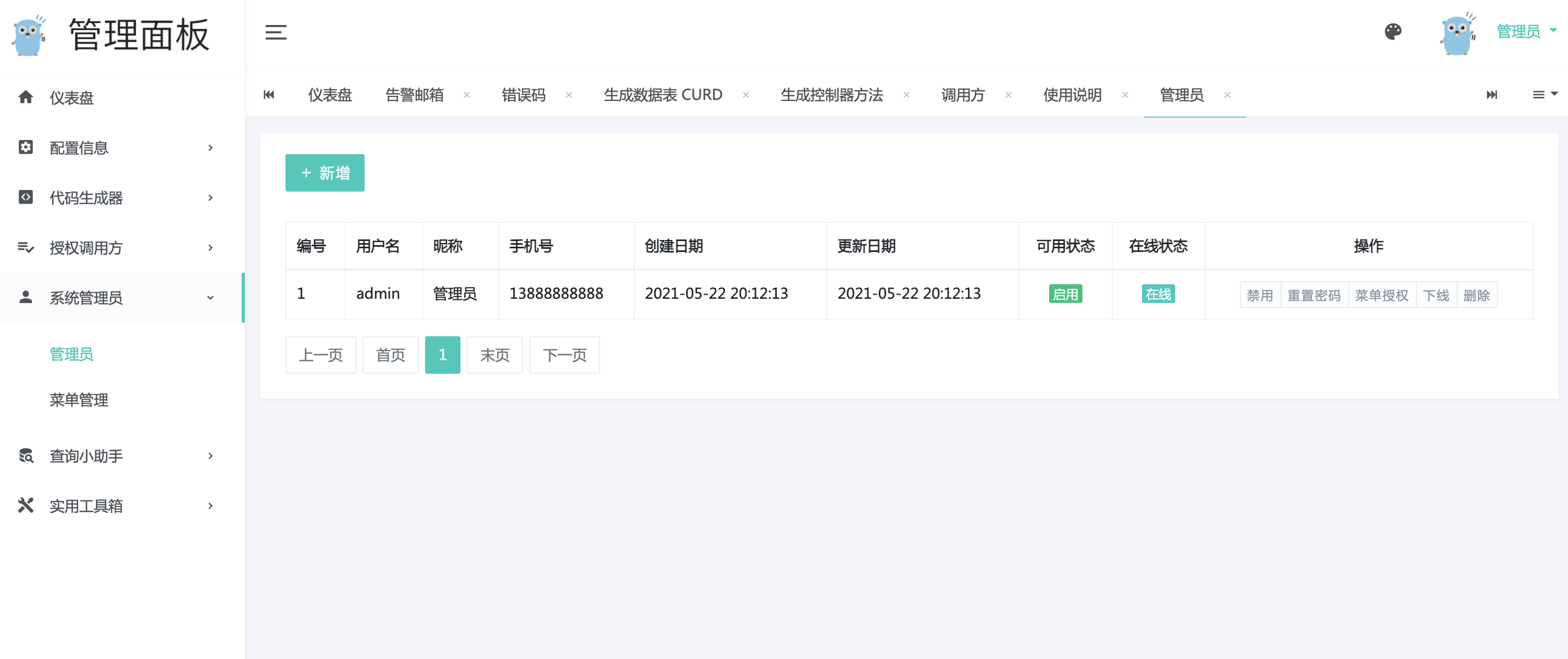Switch to the 使用说明 tab

(x=1072, y=95)
